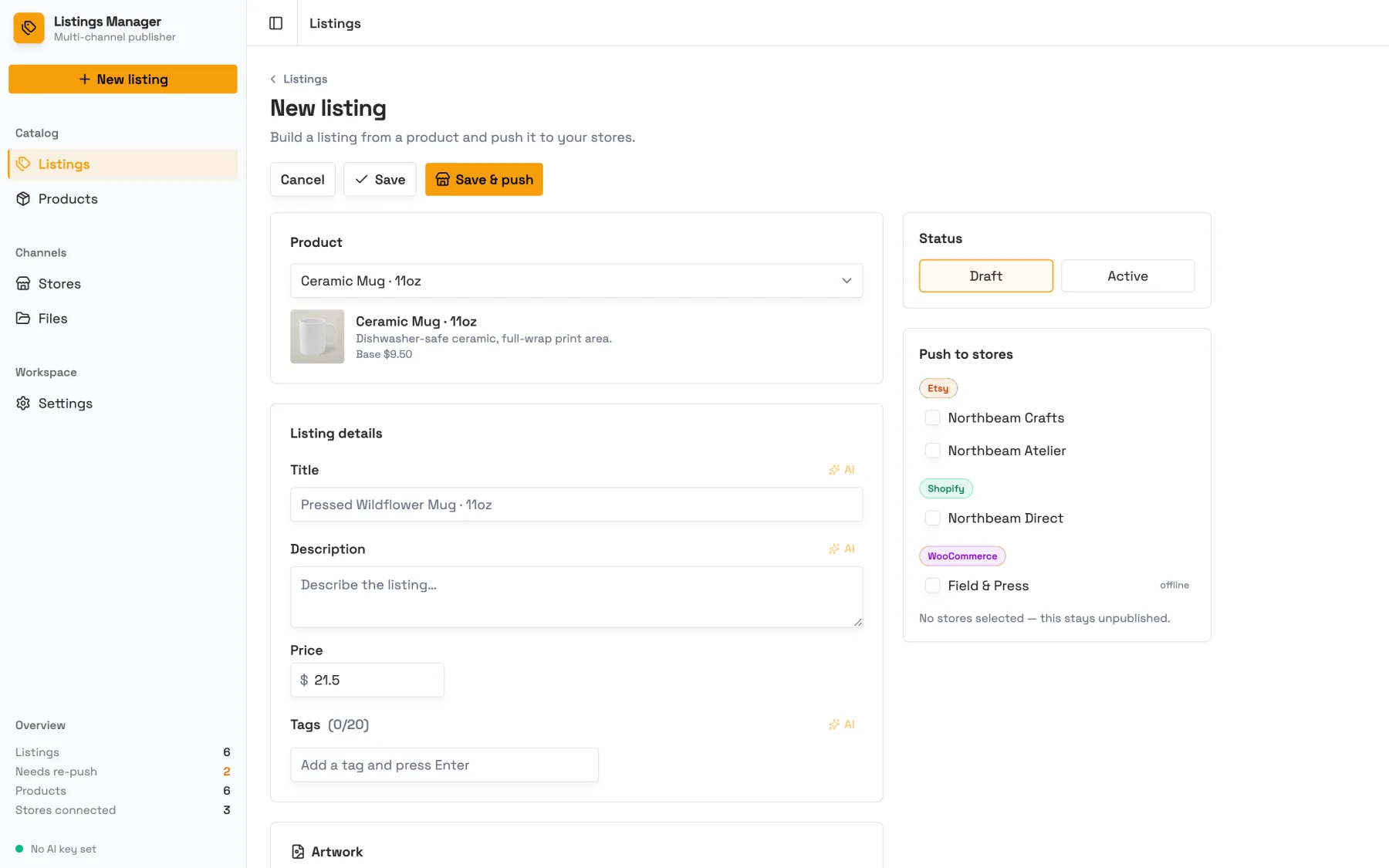Screen dimensions: 1389x868
Task: Click the WooCommerce channel badge
Action: tap(961, 556)
